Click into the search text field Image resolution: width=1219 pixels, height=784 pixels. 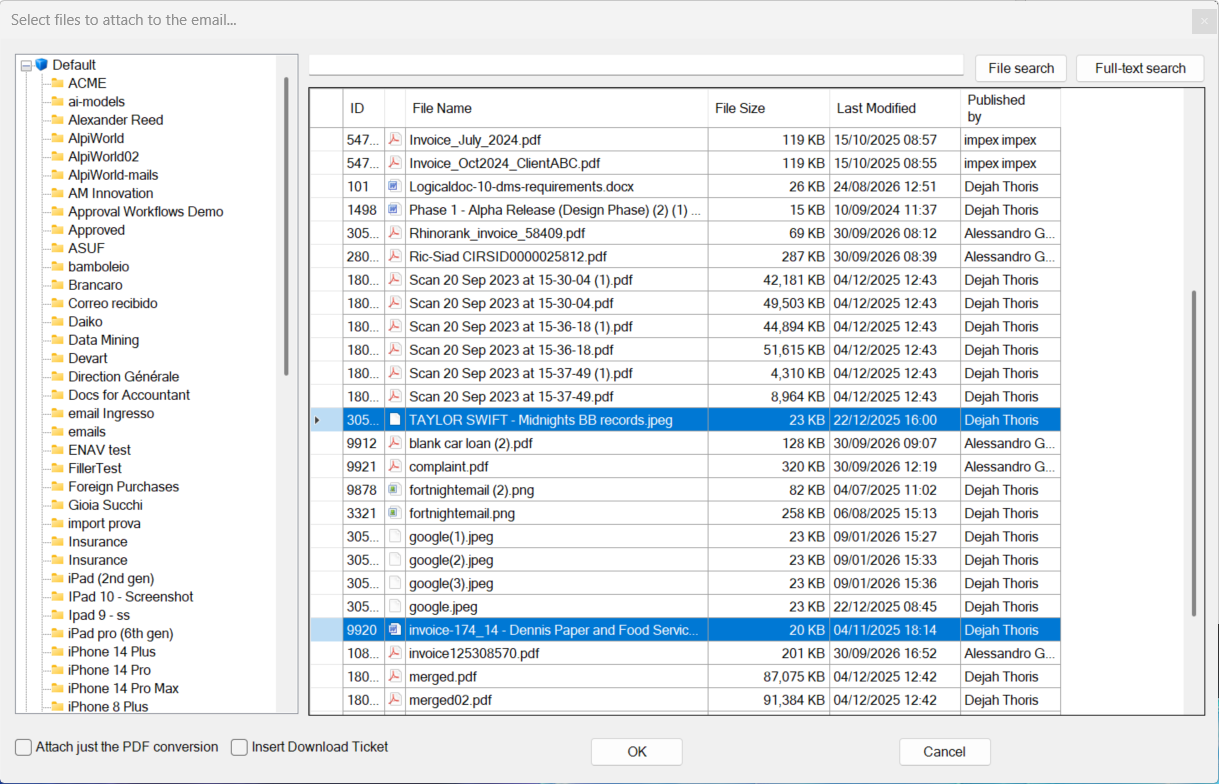point(636,65)
